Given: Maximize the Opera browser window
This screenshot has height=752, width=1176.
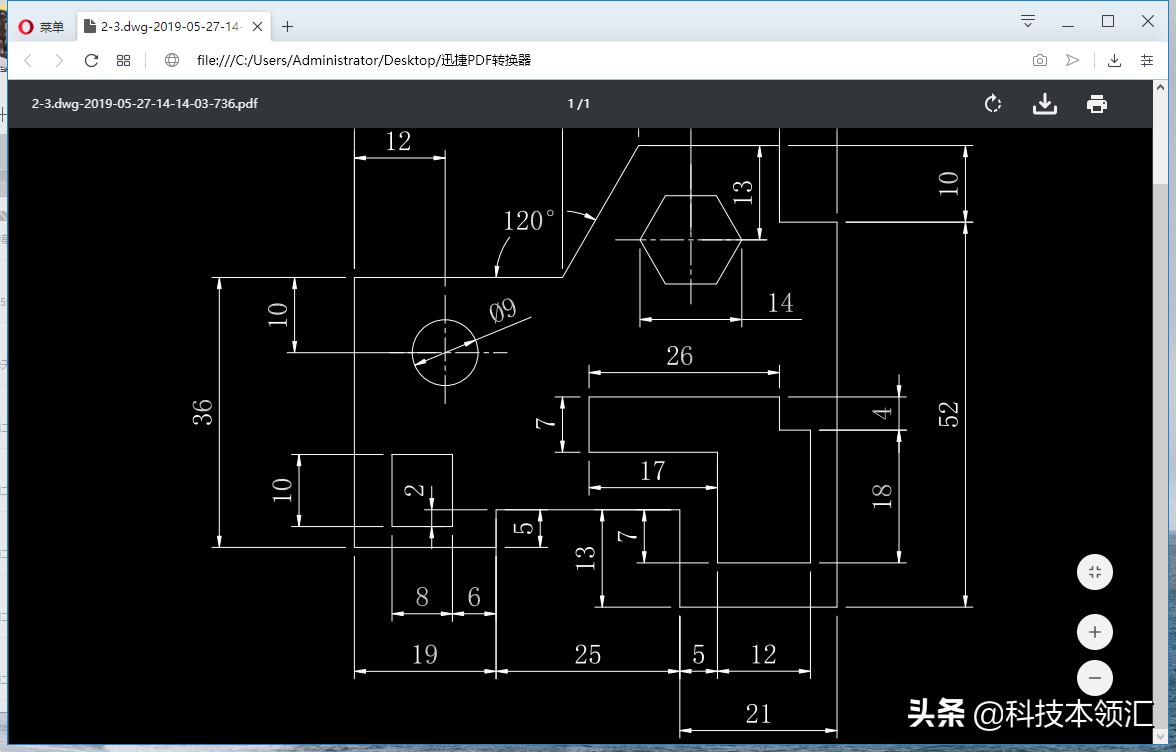Looking at the screenshot, I should coord(1108,22).
